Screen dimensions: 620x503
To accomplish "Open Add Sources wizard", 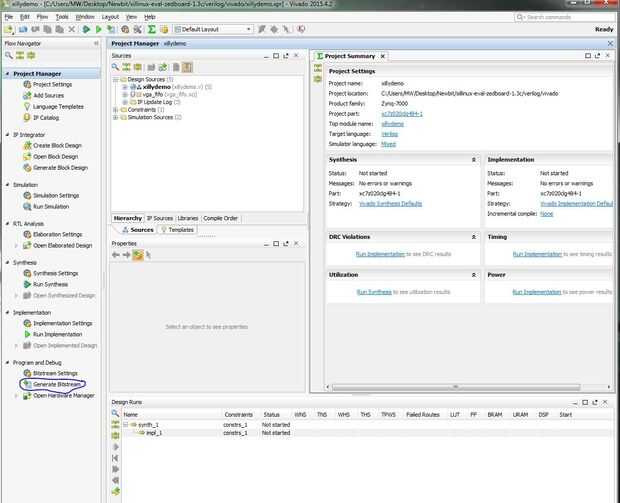I will pos(50,95).
